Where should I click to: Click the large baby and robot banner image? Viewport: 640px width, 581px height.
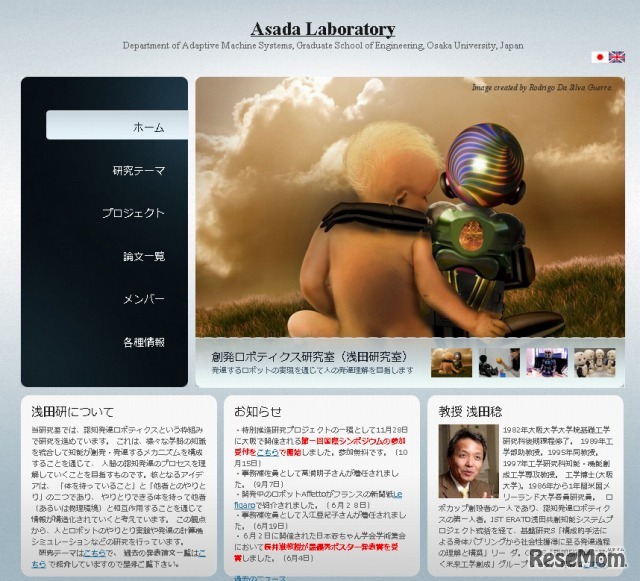point(410,207)
